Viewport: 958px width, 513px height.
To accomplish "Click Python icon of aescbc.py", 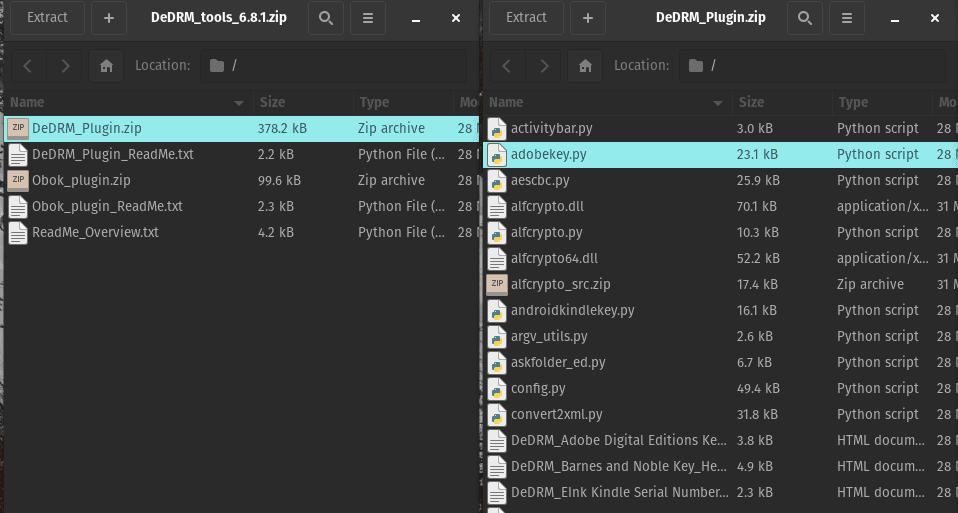I will coord(497,181).
